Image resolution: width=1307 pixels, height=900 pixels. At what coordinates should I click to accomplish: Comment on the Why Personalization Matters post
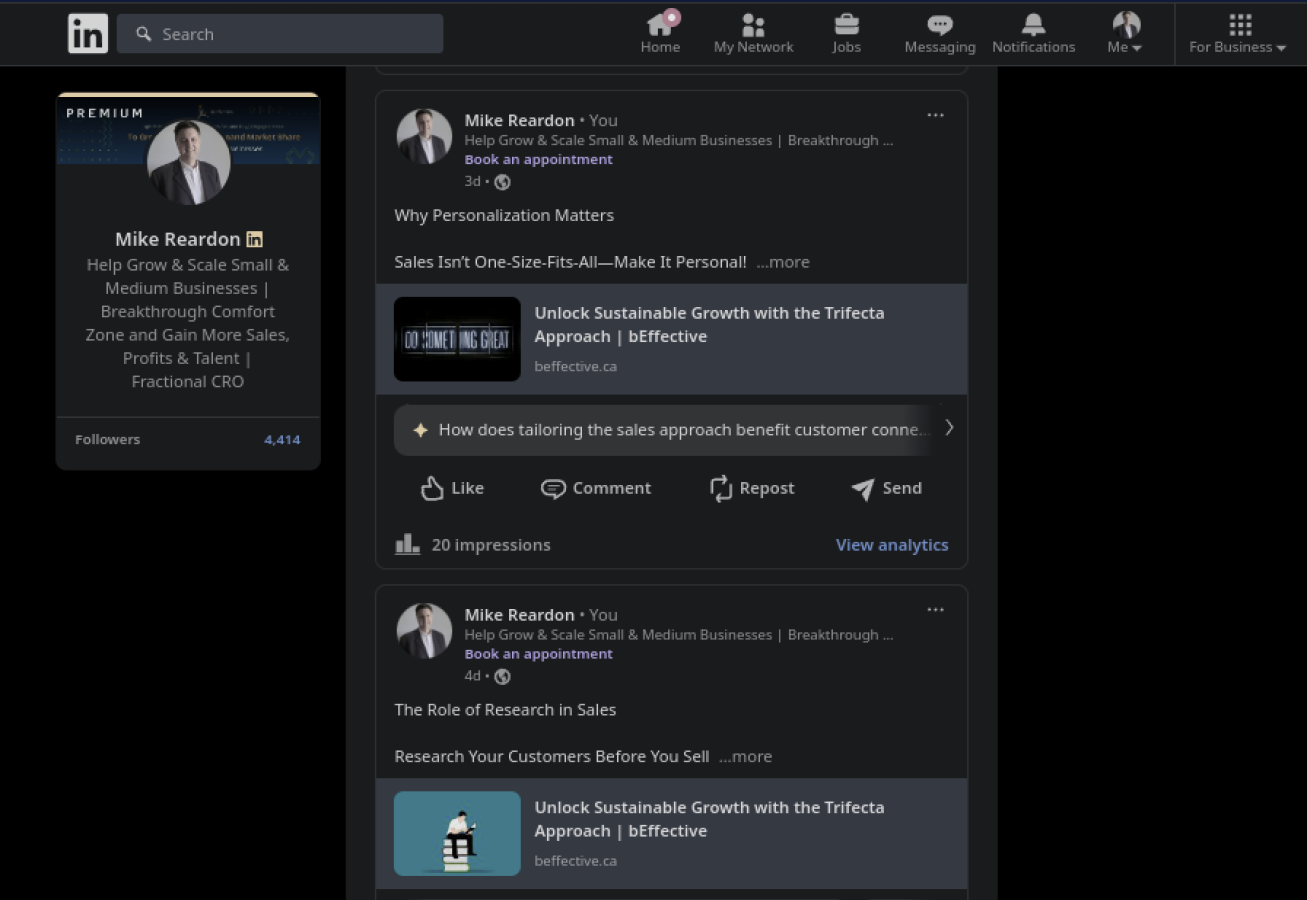click(596, 488)
